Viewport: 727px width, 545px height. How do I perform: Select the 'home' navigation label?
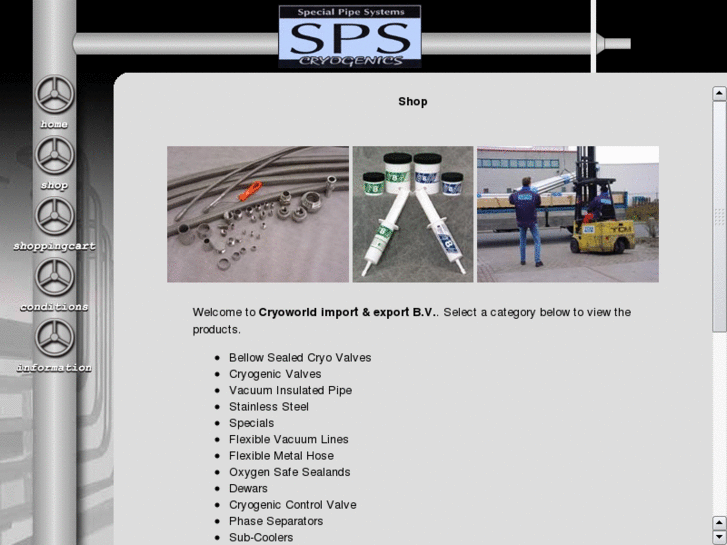54,124
